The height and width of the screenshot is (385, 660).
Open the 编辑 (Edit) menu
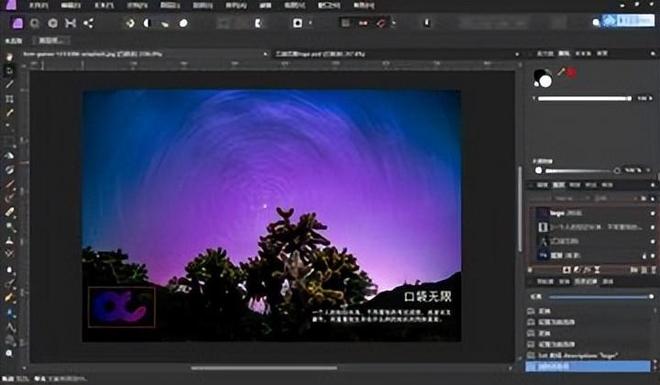coord(71,5)
